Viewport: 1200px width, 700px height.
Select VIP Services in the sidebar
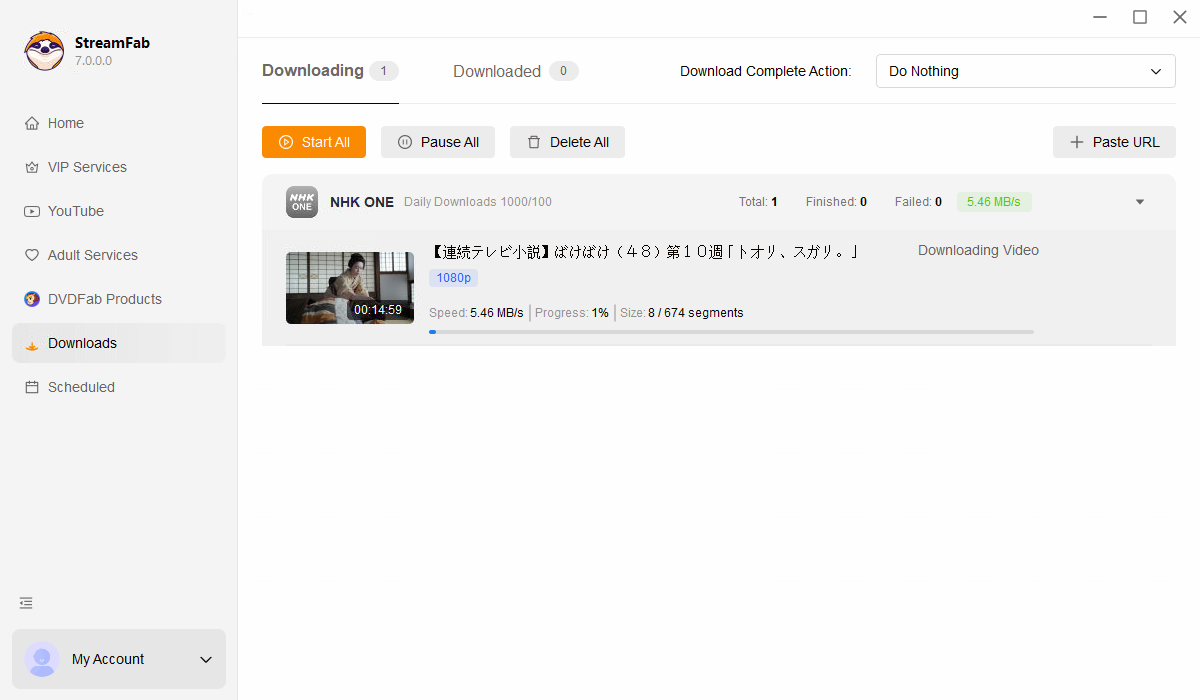coord(87,166)
